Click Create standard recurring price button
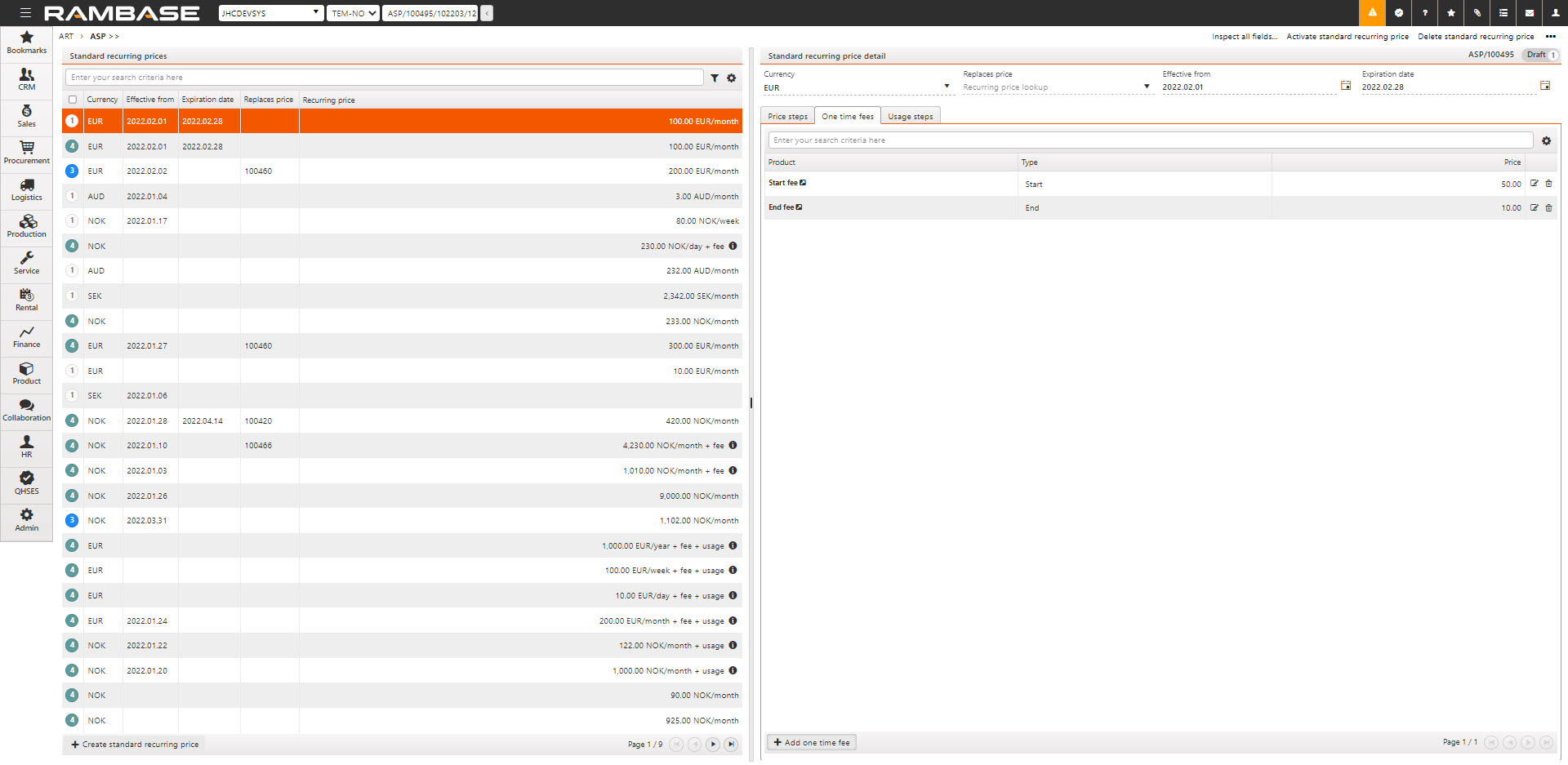 coord(135,745)
